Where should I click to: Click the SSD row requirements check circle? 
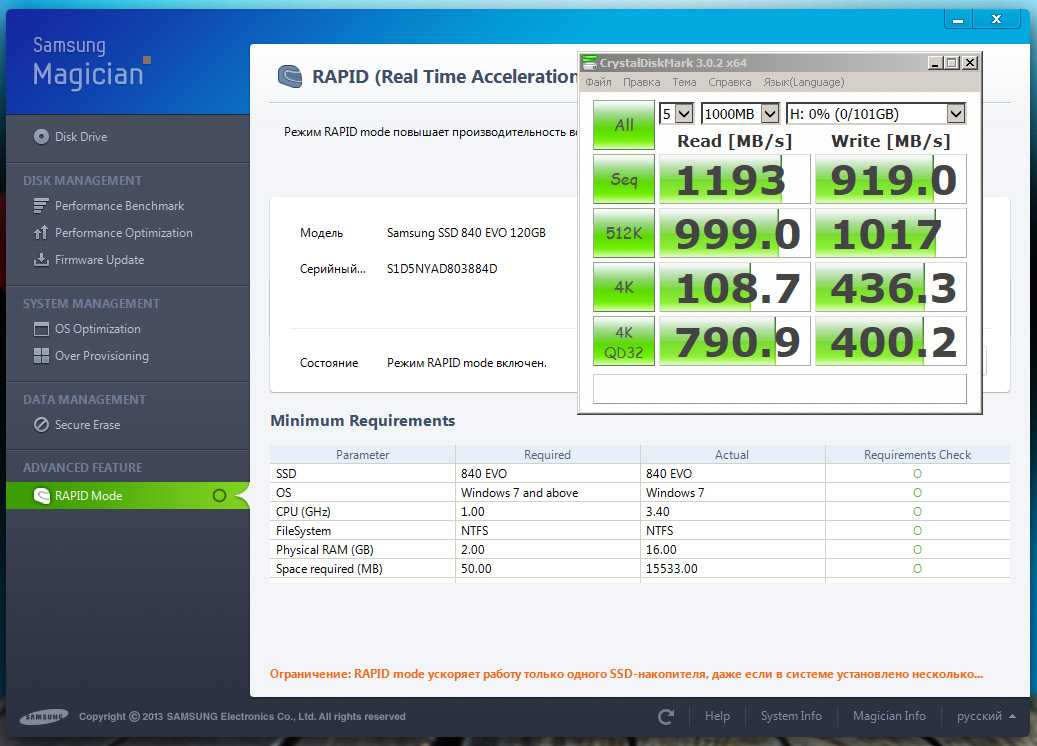(917, 474)
